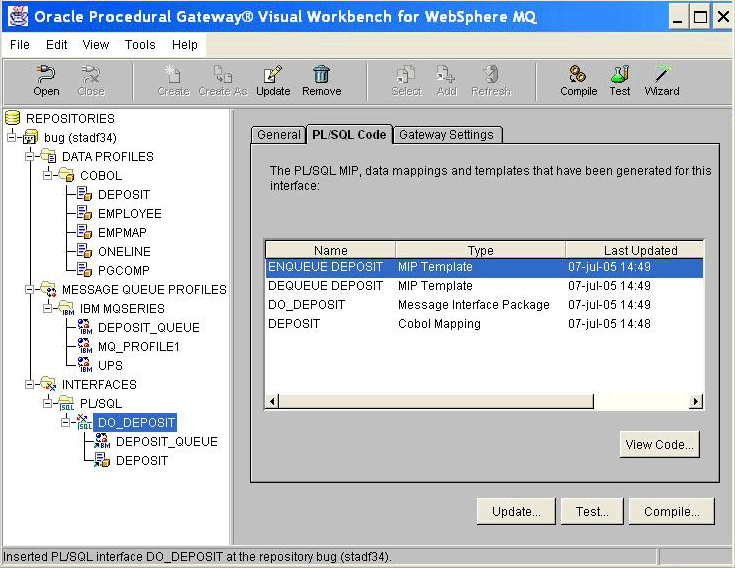Select the DEQUEUE DEPOSIT table row
Screen dimensions: 735x568
click(x=325, y=286)
